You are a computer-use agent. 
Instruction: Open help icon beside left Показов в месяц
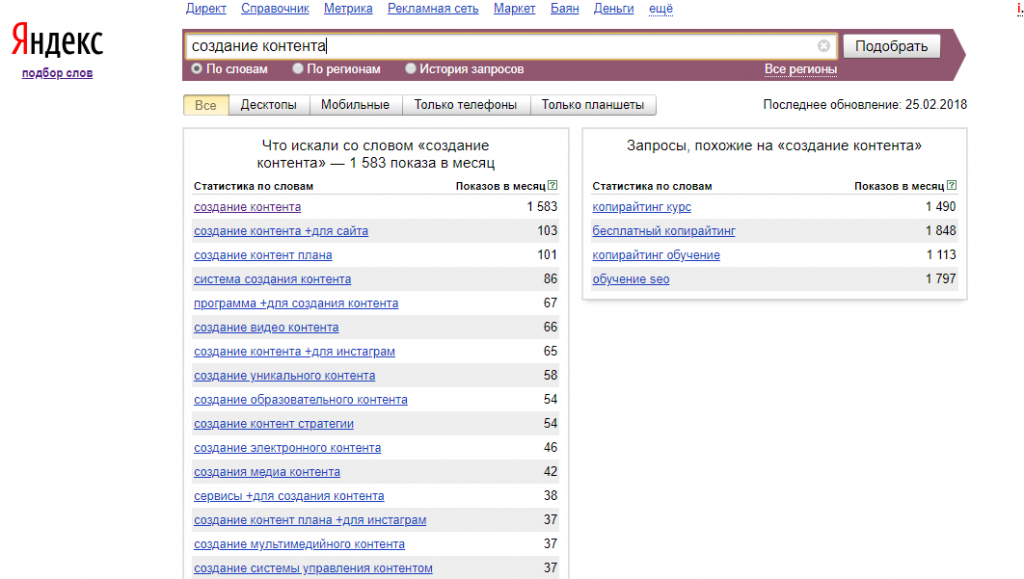552,185
